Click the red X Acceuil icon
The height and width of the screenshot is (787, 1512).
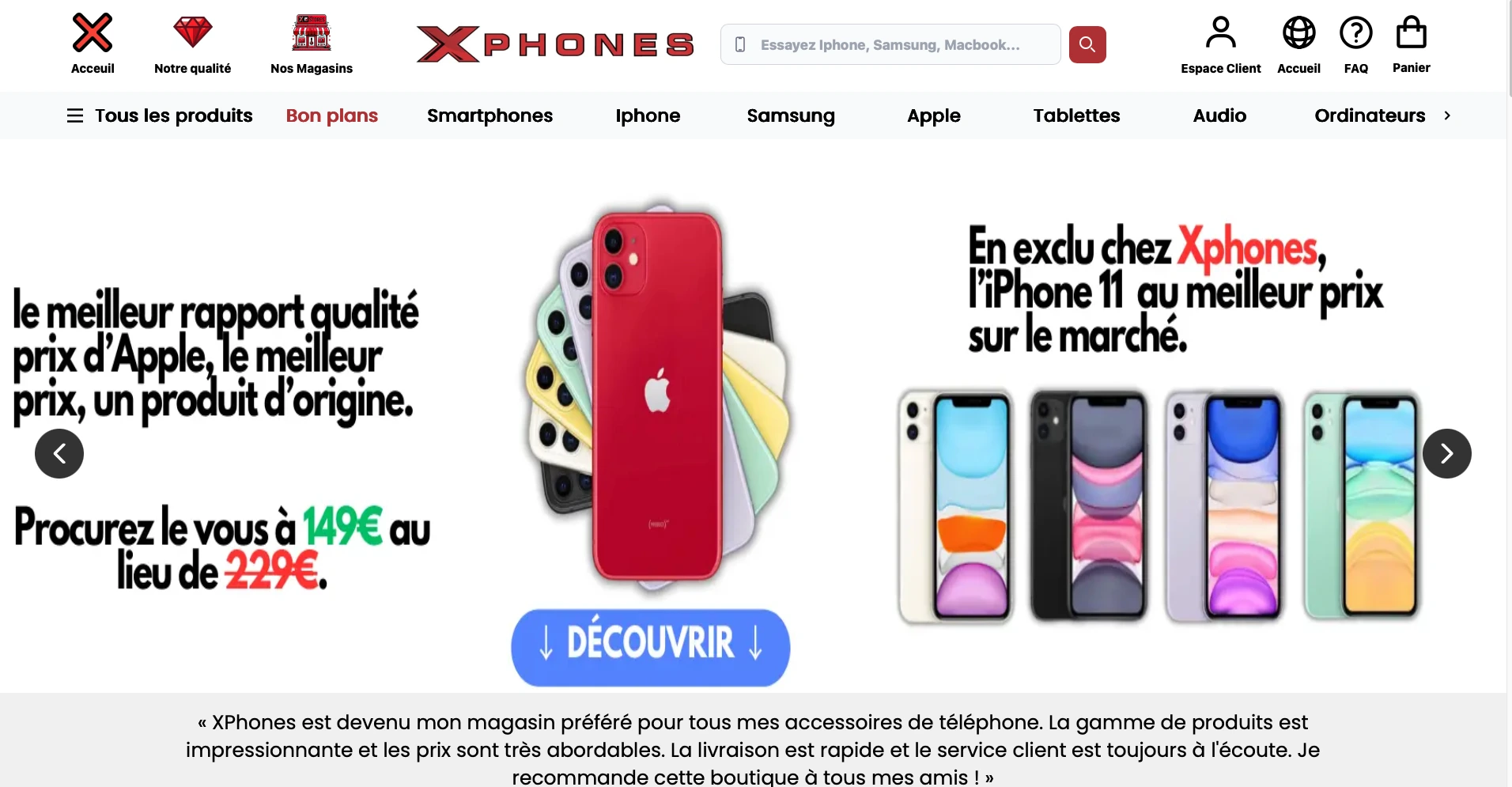coord(93,32)
